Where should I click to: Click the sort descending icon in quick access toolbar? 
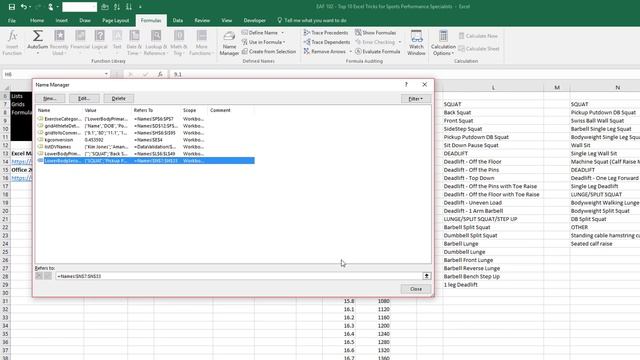[129, 7]
